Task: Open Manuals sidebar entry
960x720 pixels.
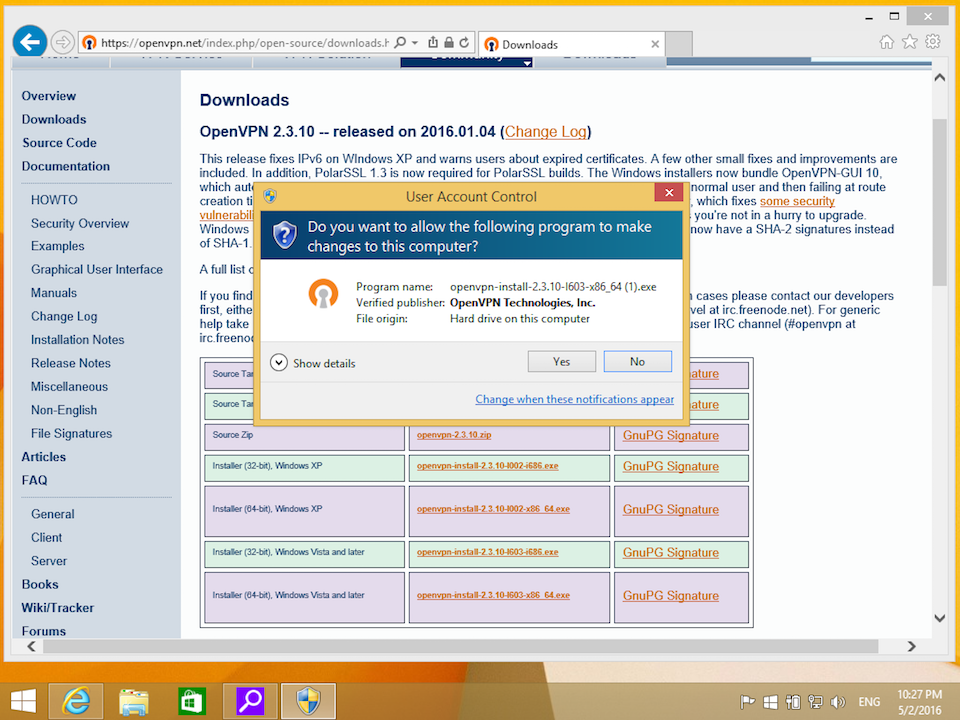Action: tap(54, 293)
